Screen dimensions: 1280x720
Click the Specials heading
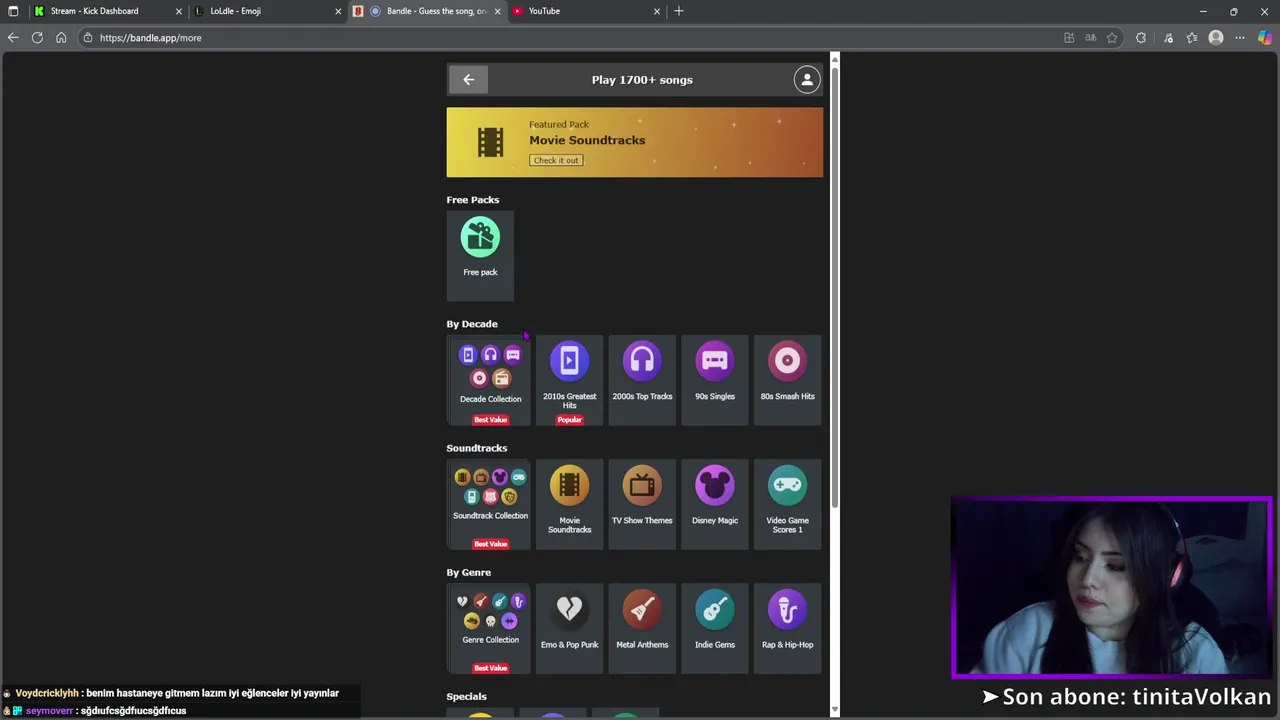click(467, 696)
